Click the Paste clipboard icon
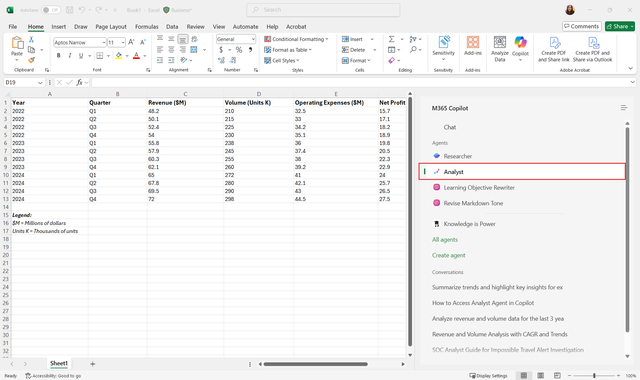Viewport: 640px width, 380px height. 17,43
